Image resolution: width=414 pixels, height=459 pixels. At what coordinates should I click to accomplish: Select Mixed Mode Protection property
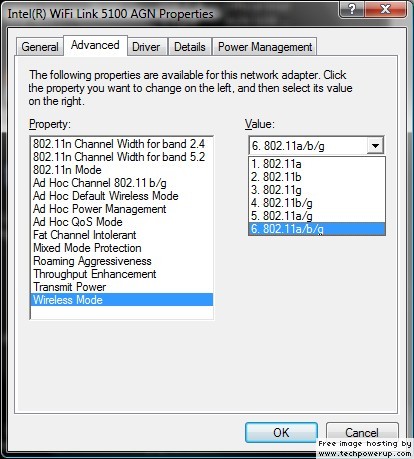point(122,248)
